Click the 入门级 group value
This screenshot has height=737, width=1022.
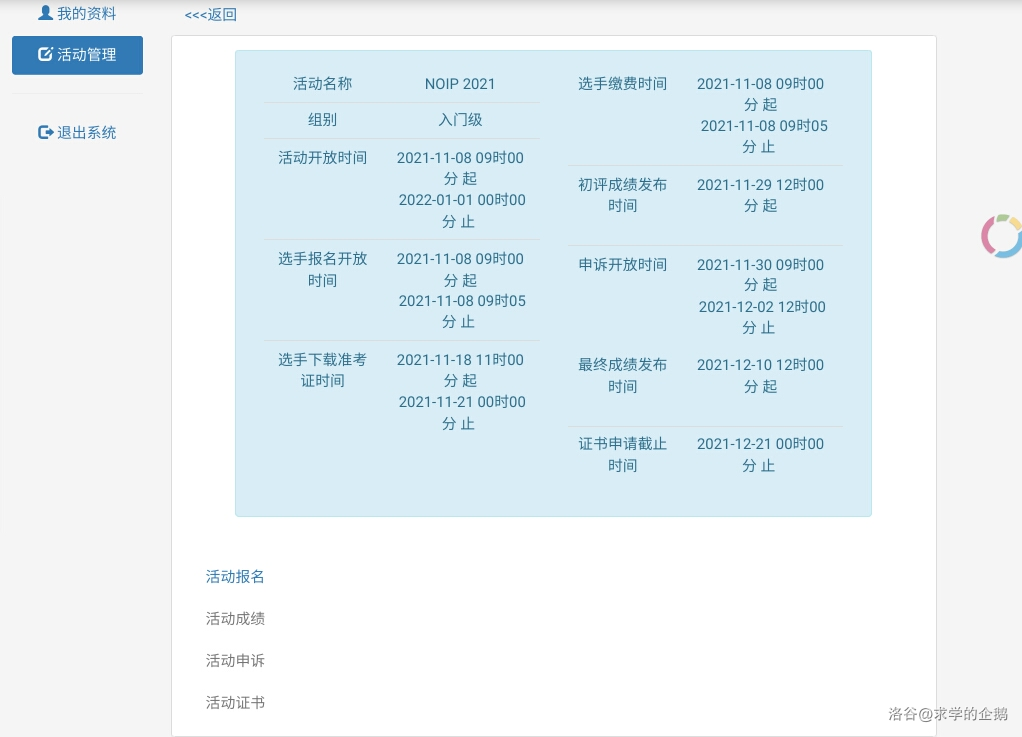[x=460, y=119]
